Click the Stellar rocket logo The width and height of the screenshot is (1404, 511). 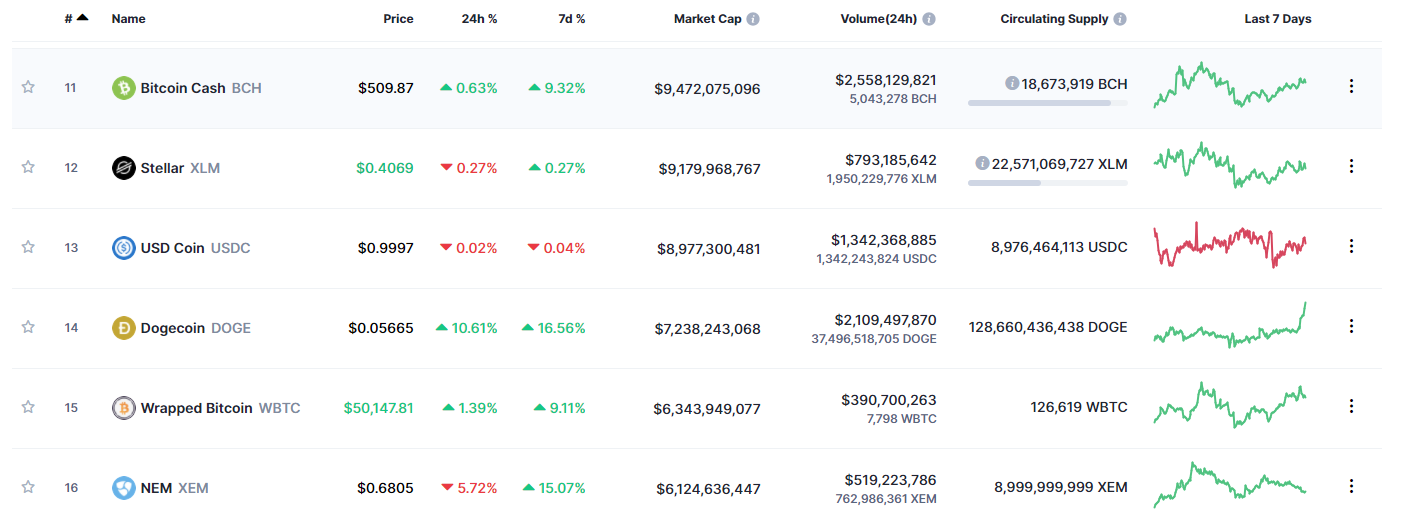pyautogui.click(x=123, y=168)
